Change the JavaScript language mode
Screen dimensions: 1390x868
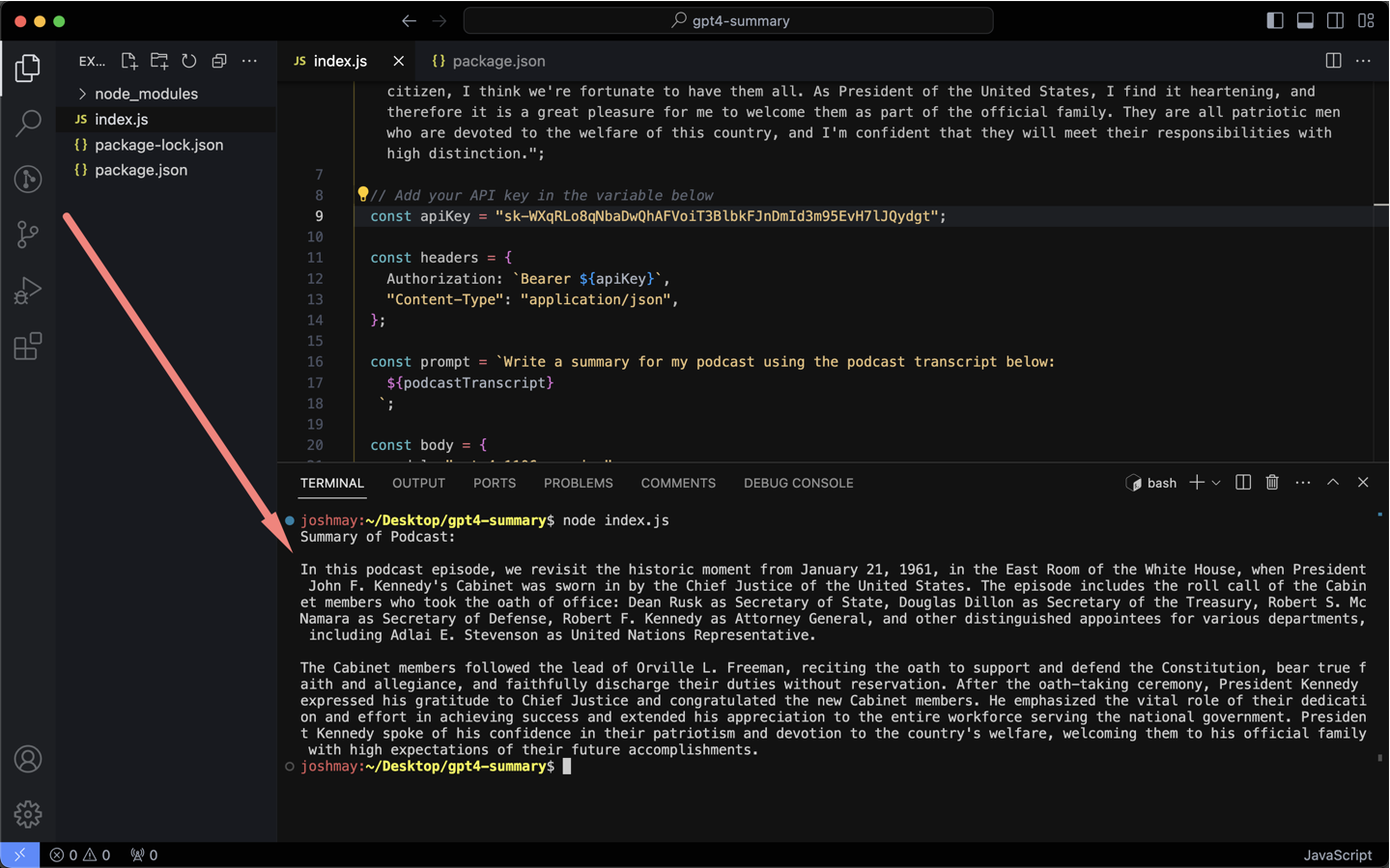coord(1337,854)
